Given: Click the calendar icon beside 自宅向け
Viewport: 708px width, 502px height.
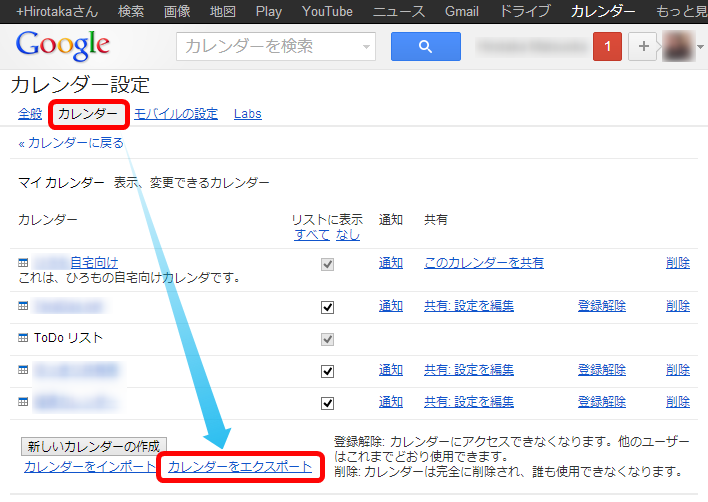Looking at the screenshot, I should pos(23,263).
